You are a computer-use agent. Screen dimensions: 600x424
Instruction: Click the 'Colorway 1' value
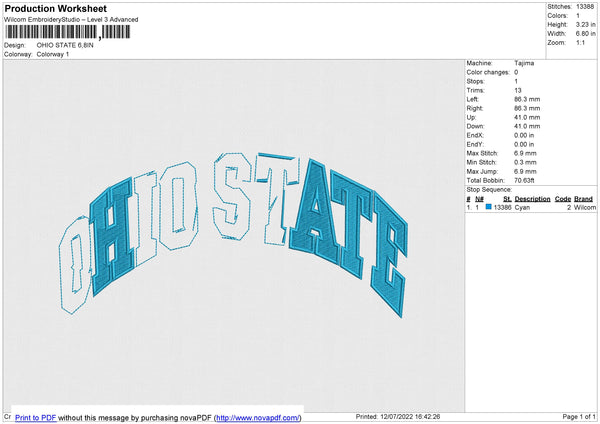pyautogui.click(x=53, y=54)
